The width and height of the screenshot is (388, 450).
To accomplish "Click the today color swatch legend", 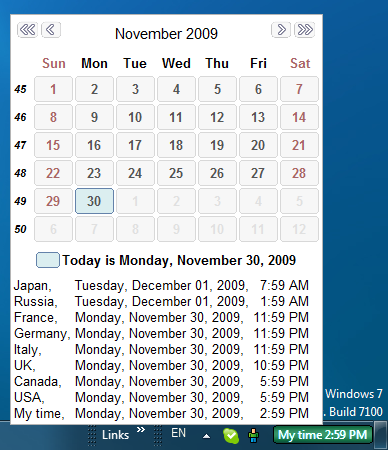I will point(48,260).
